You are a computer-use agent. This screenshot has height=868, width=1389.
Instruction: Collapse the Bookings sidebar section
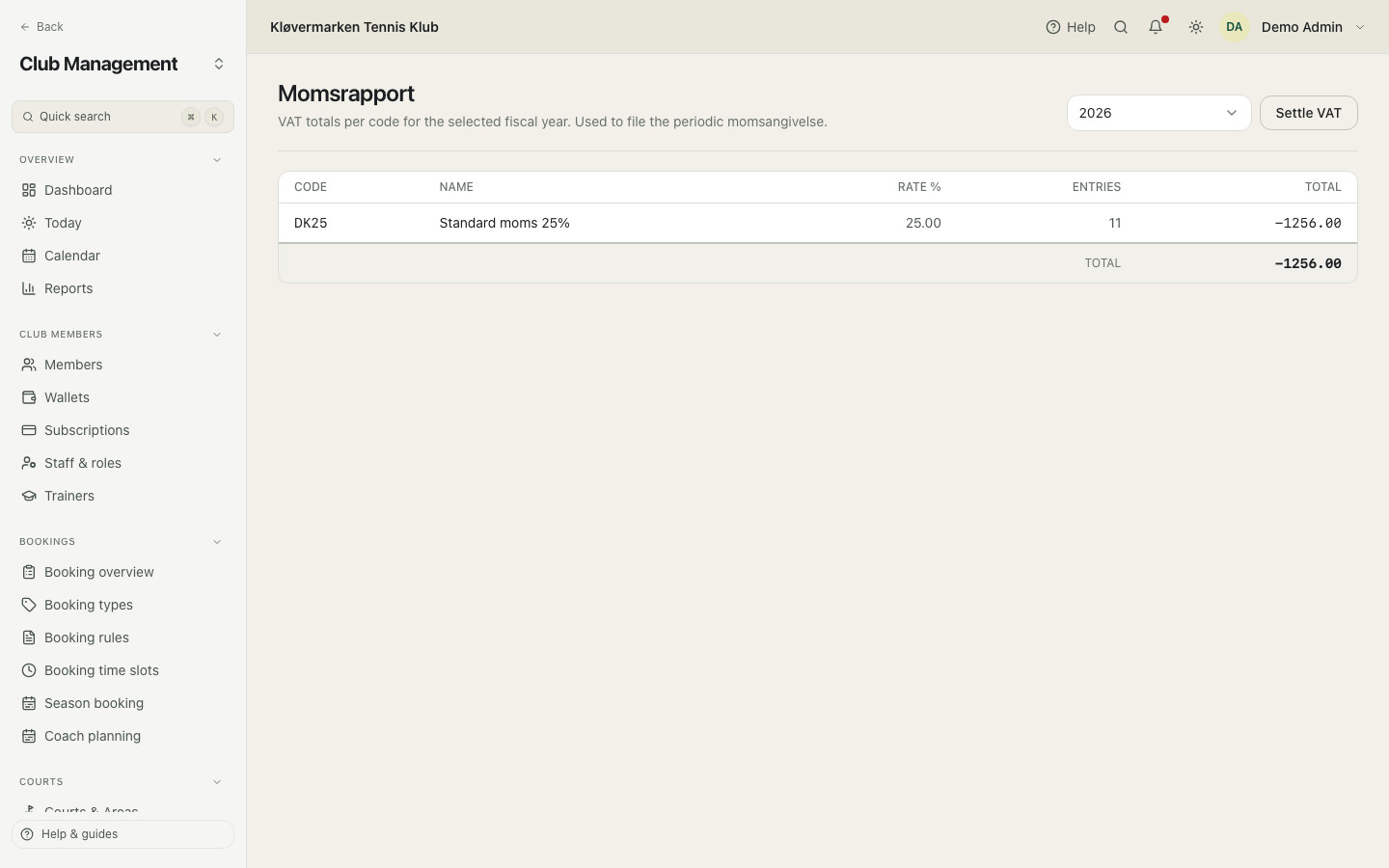(x=217, y=542)
